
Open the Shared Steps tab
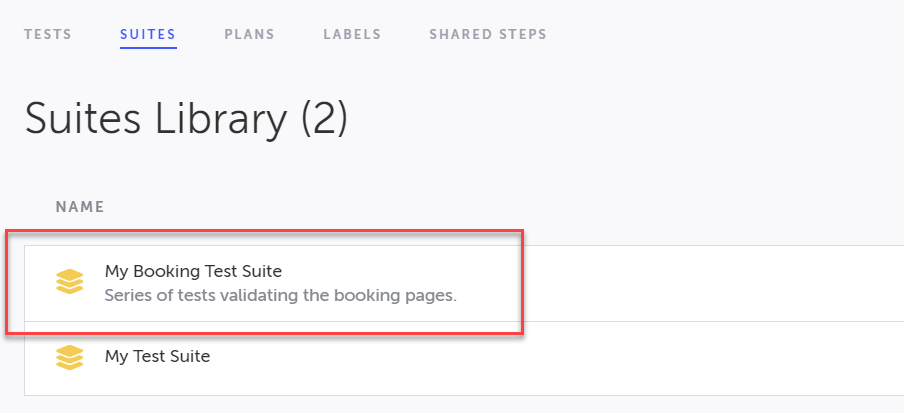pyautogui.click(x=488, y=34)
